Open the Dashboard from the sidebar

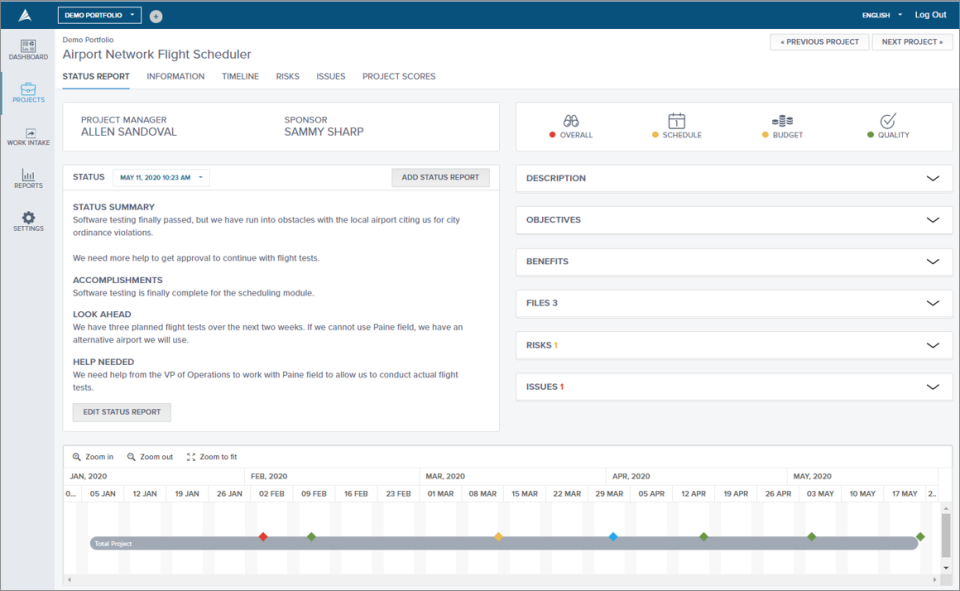(27, 48)
